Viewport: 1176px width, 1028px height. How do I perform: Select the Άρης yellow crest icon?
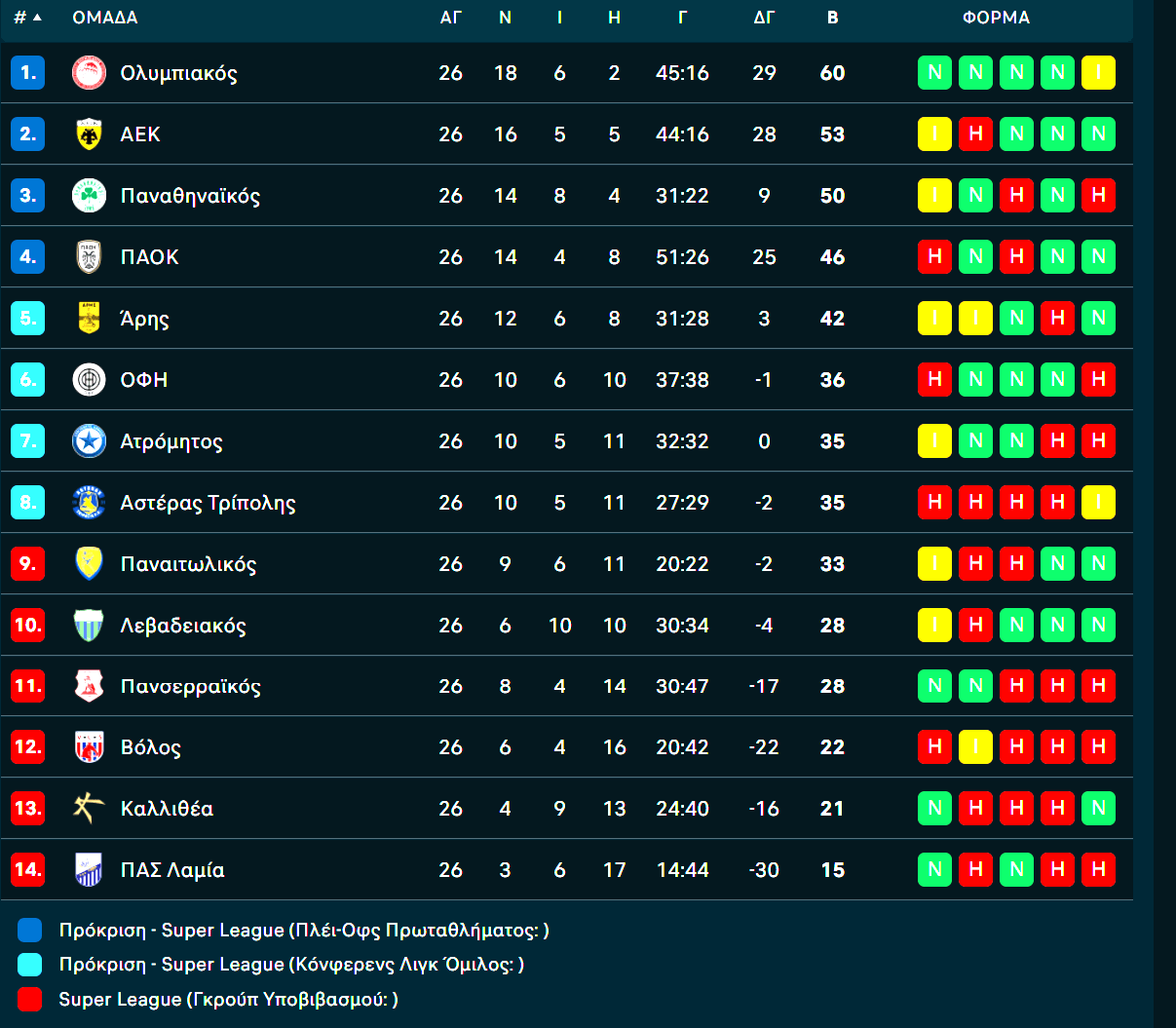click(89, 318)
